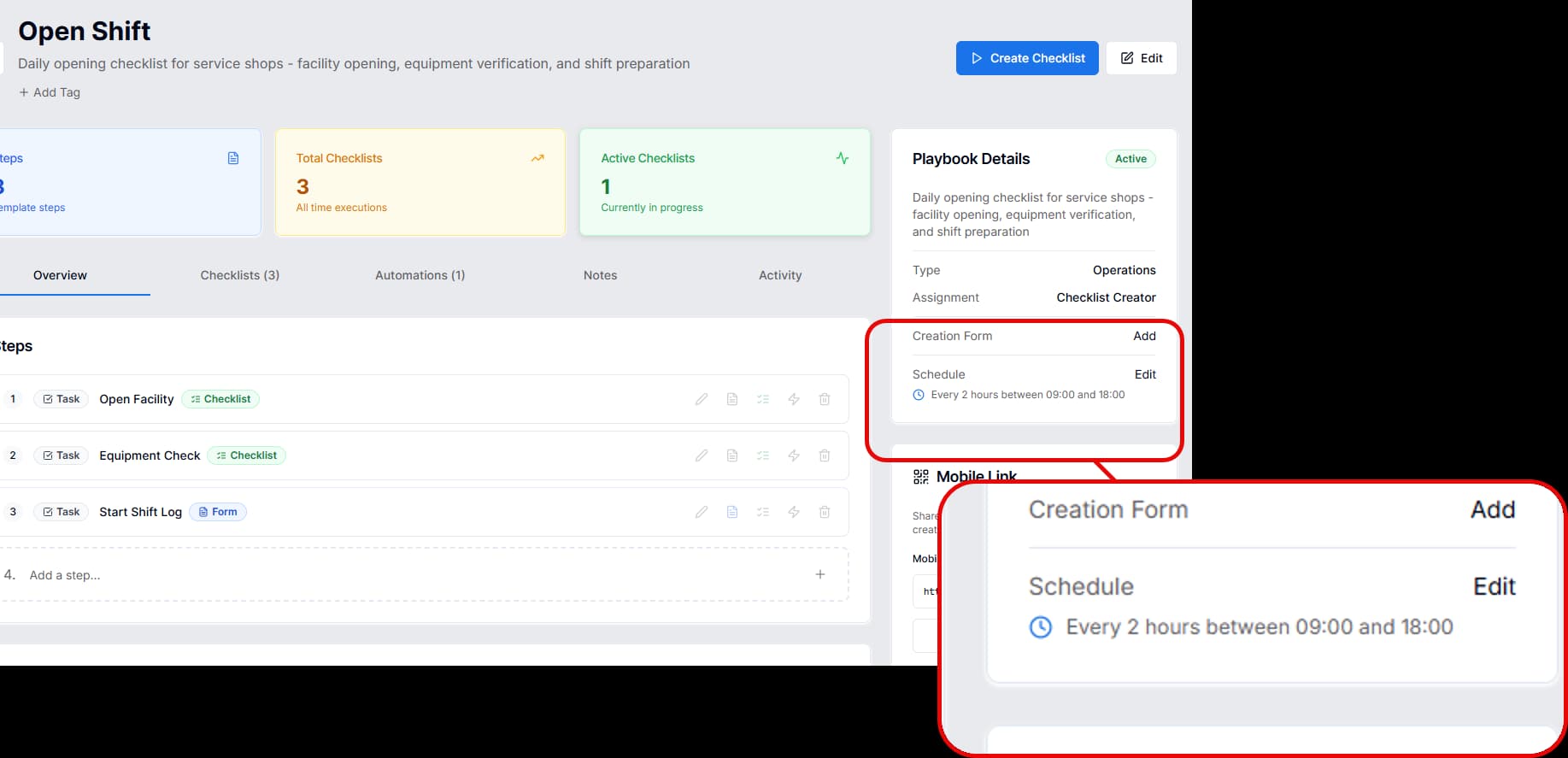Click the lightning automation icon on Equipment Check row
Screen dimensions: 1568x758
[x=794, y=455]
